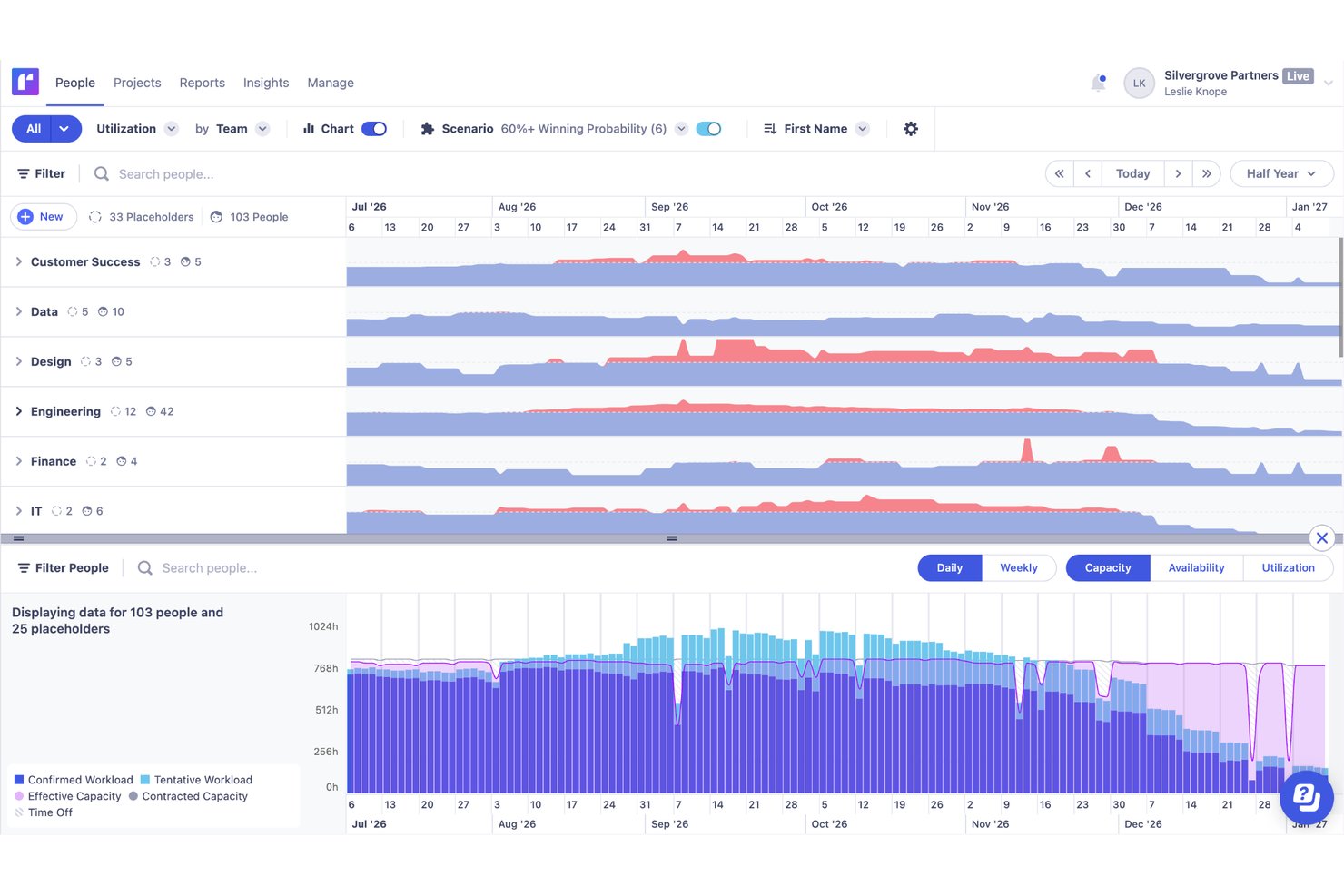Image resolution: width=1344 pixels, height=896 pixels.
Task: Go to Reports tab
Action: 203,83
